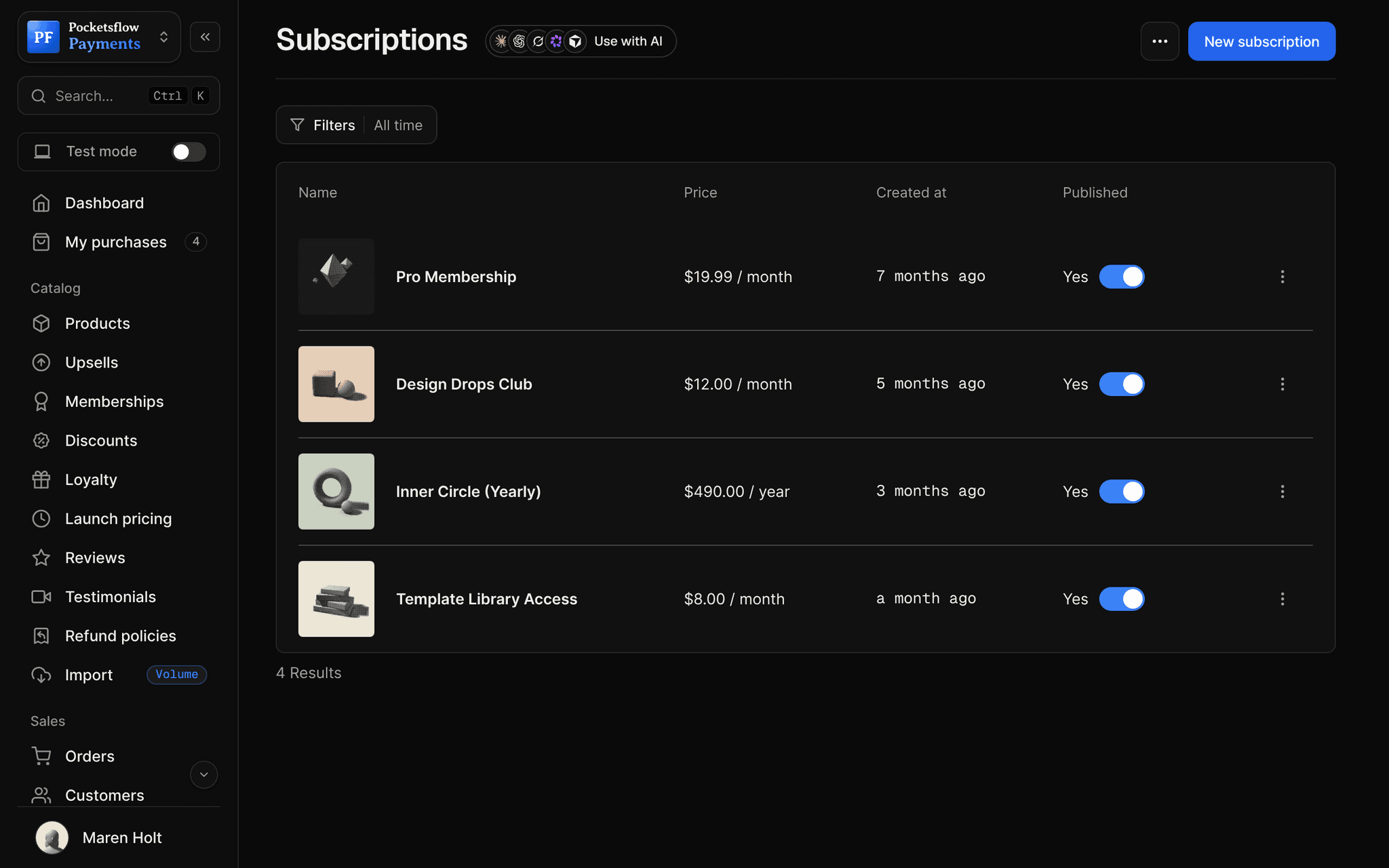Click the Memberships badge icon
Viewport: 1389px width, 868px height.
[x=41, y=401]
